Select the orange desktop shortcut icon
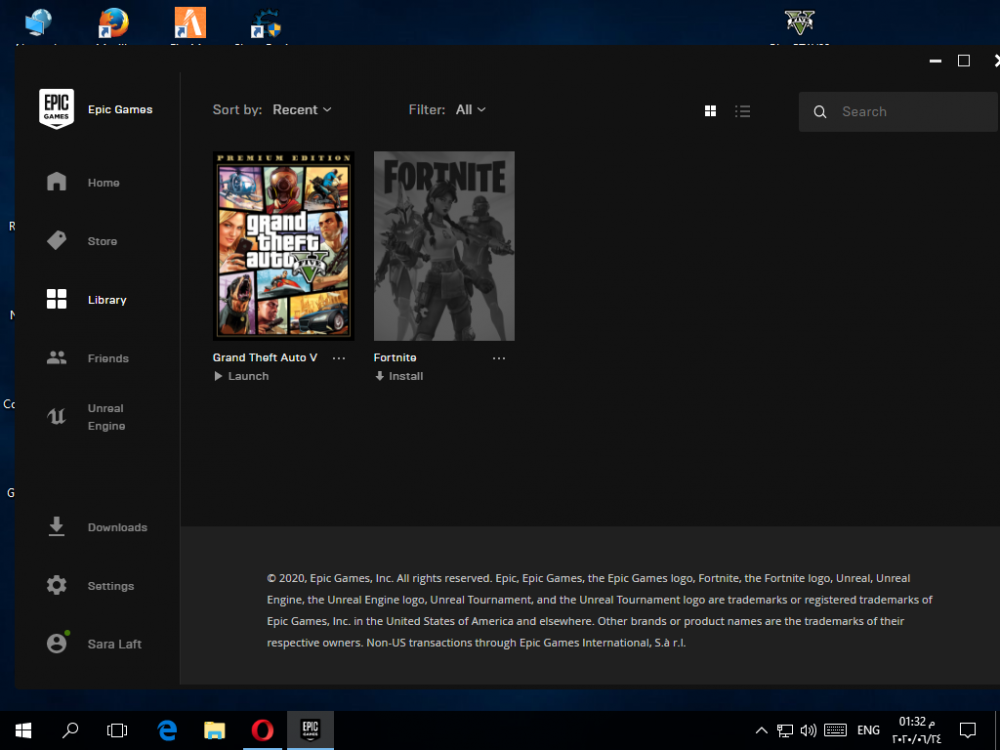The width and height of the screenshot is (1000, 750). click(190, 24)
